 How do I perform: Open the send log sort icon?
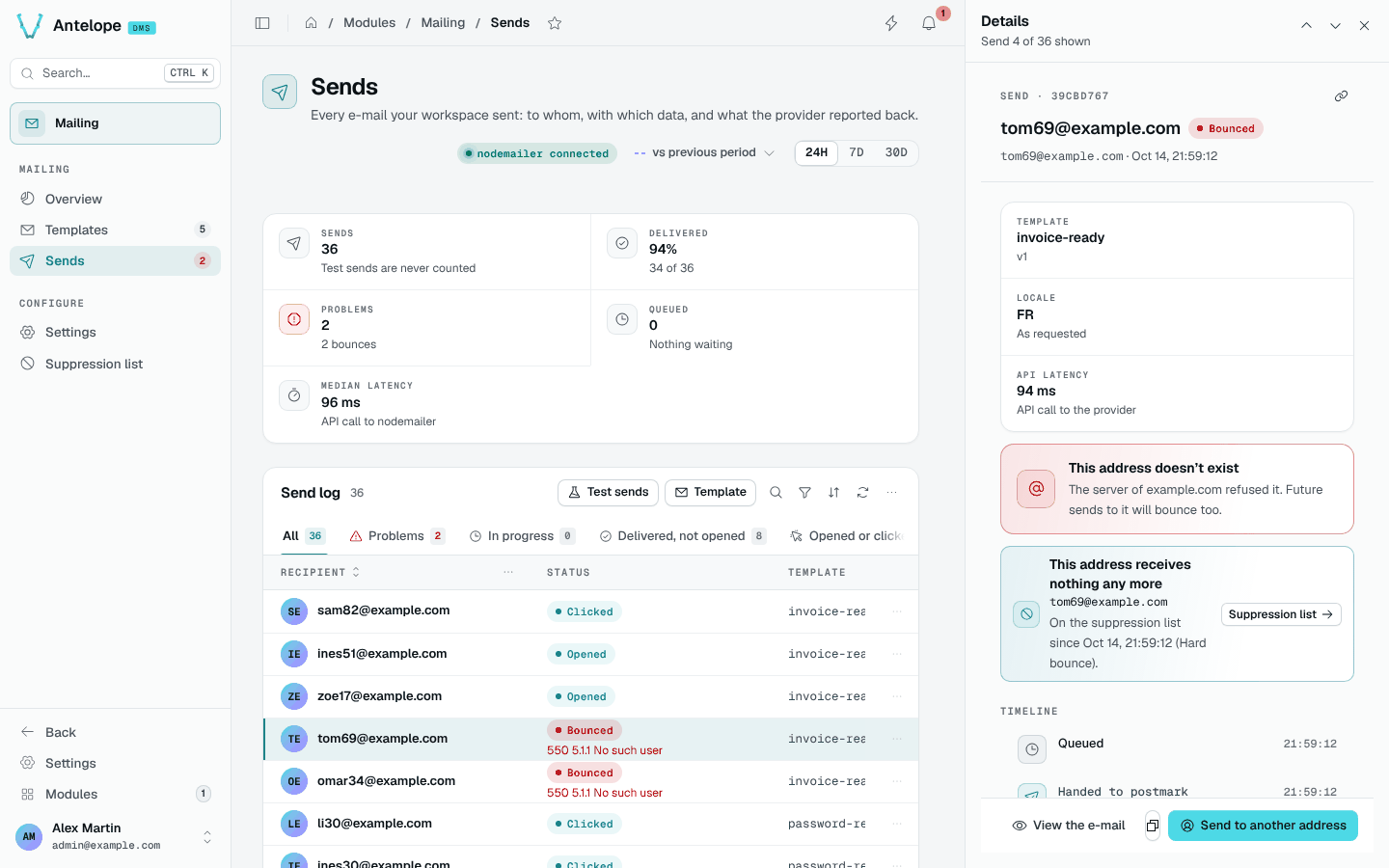tap(833, 493)
